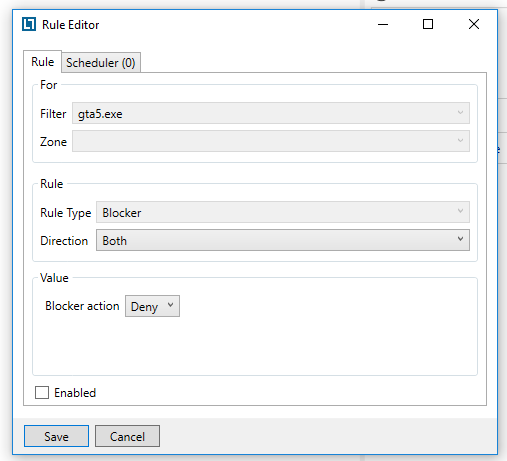The width and height of the screenshot is (507, 461).
Task: Open the Filter combo box showing gta5.exe
Action: tap(271, 113)
